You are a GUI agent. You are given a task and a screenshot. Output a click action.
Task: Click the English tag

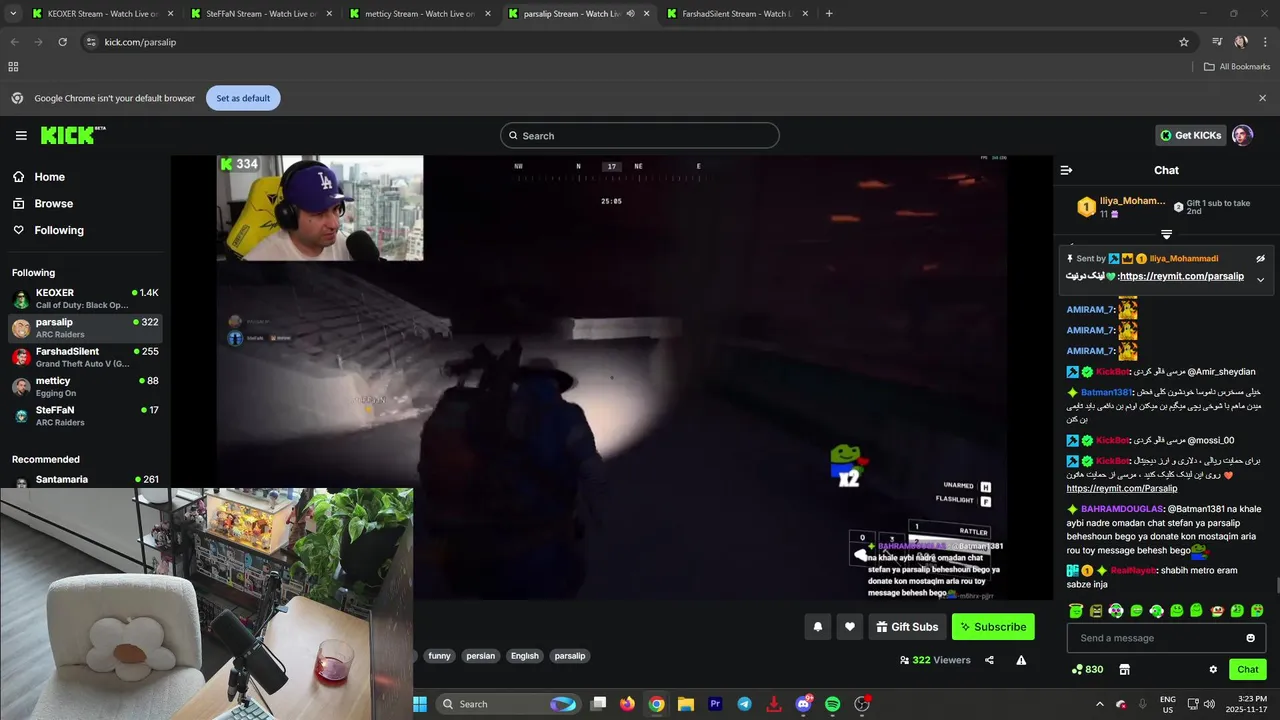click(x=524, y=656)
